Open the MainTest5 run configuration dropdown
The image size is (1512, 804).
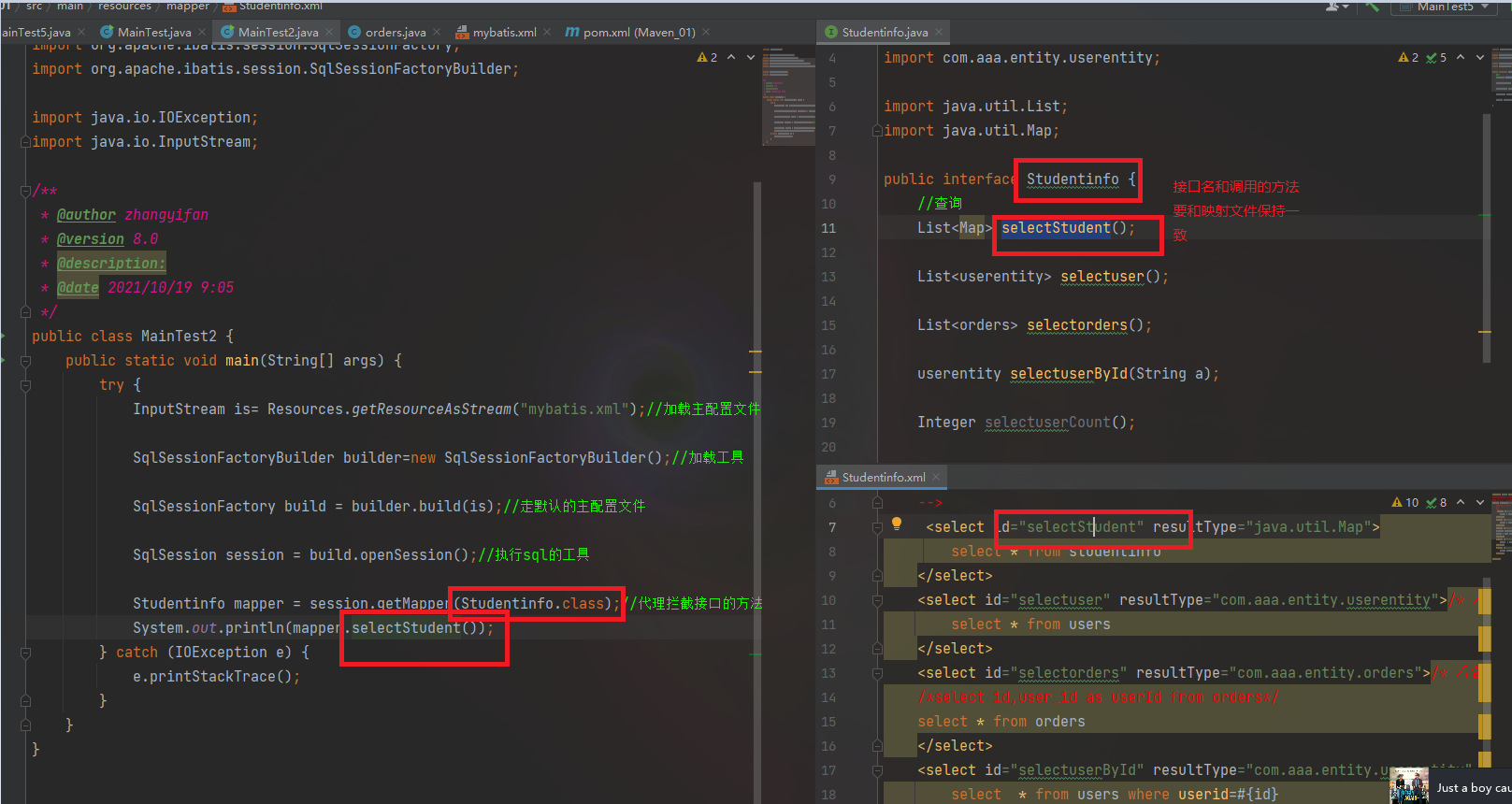[1446, 7]
